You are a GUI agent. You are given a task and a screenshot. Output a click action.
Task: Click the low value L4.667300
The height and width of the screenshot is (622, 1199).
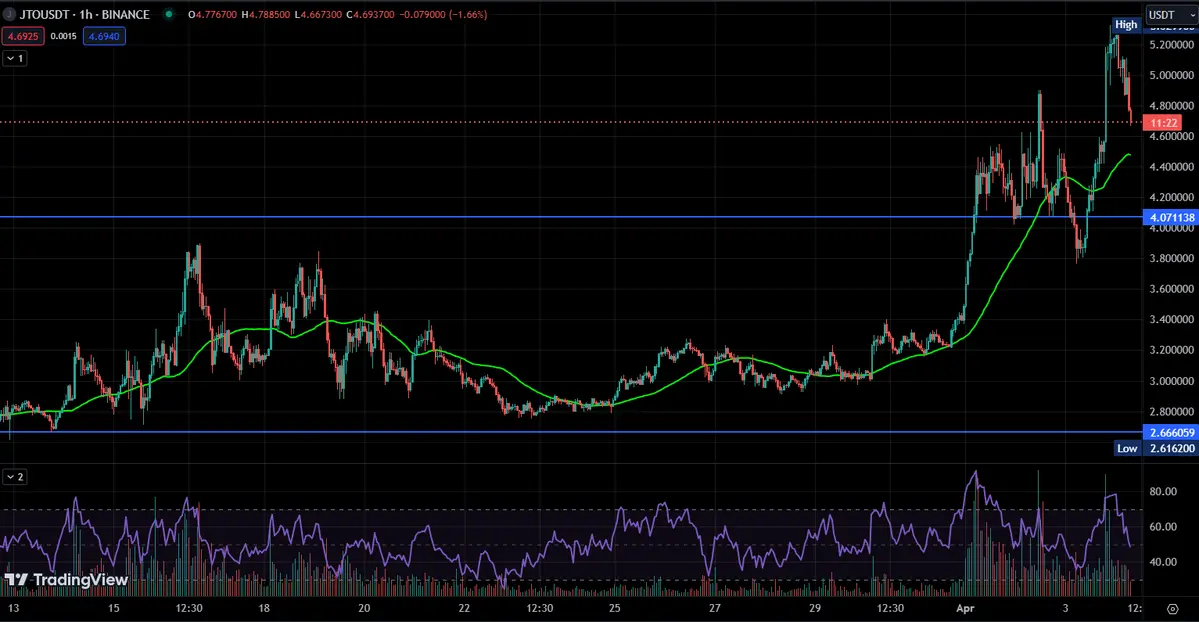[318, 15]
